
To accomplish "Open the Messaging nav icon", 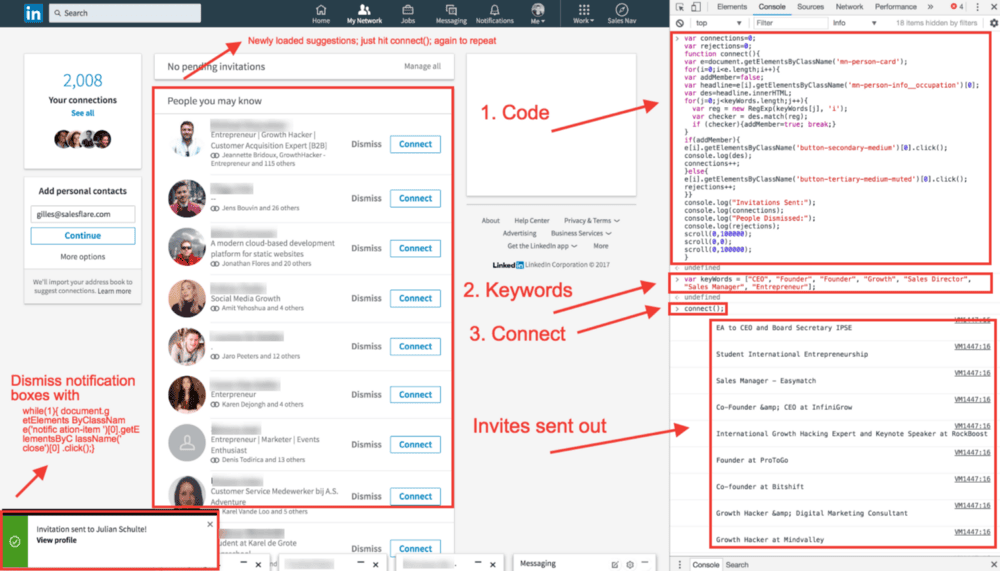I will click(451, 13).
